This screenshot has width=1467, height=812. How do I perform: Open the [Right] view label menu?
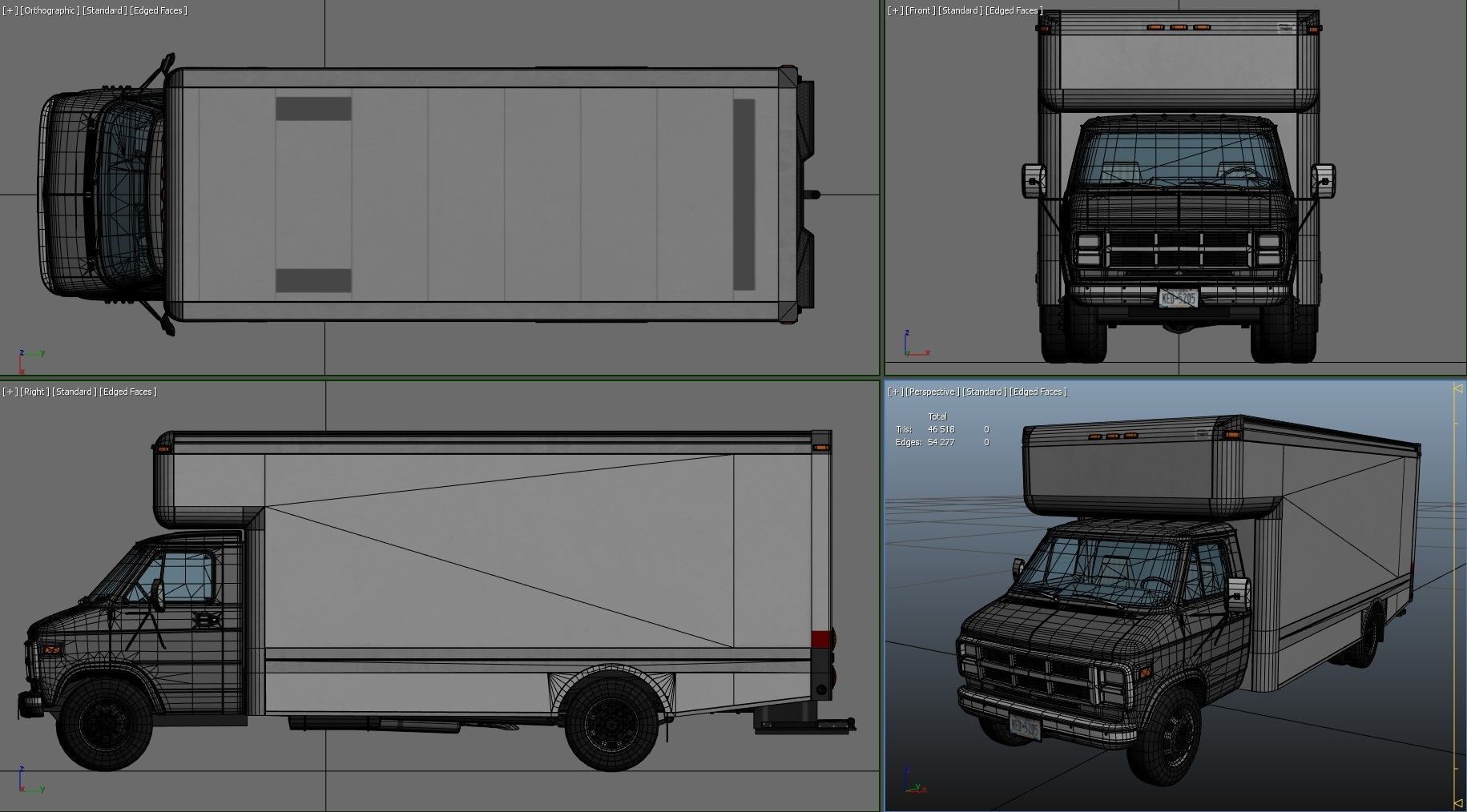[x=34, y=392]
